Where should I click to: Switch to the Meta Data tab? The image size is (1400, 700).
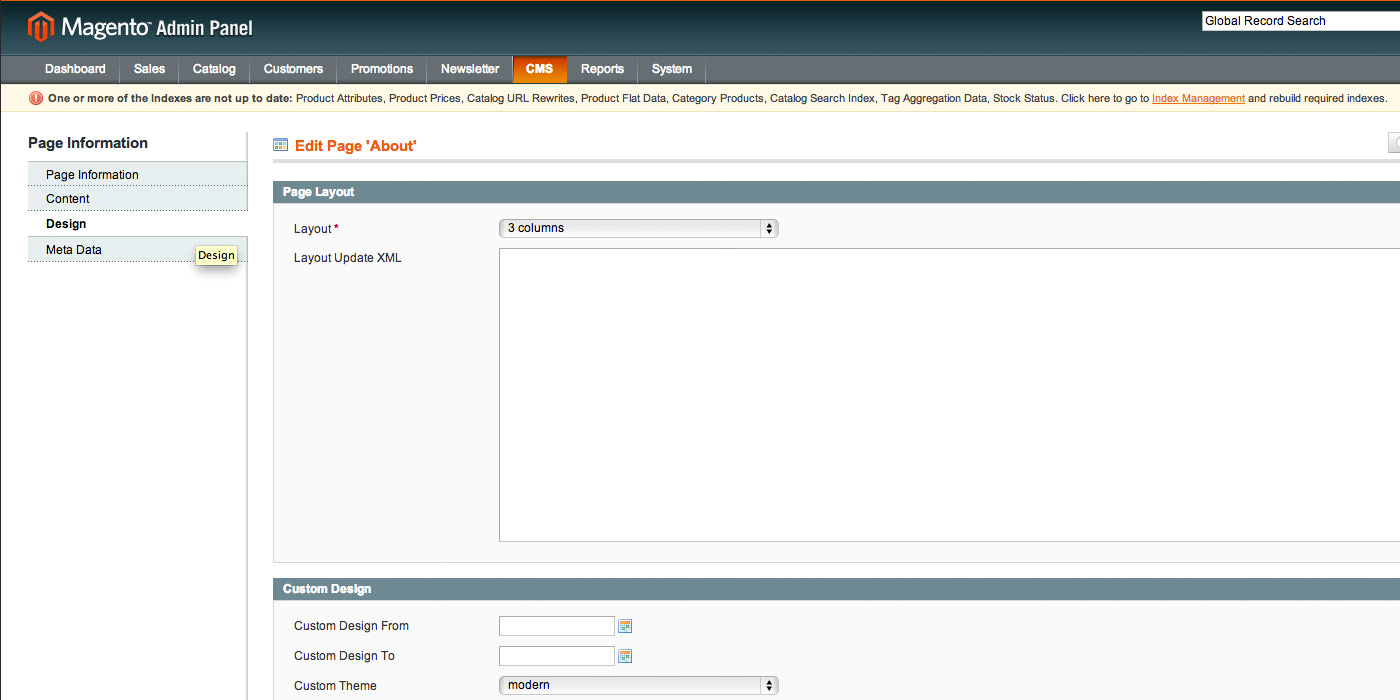tap(137, 249)
